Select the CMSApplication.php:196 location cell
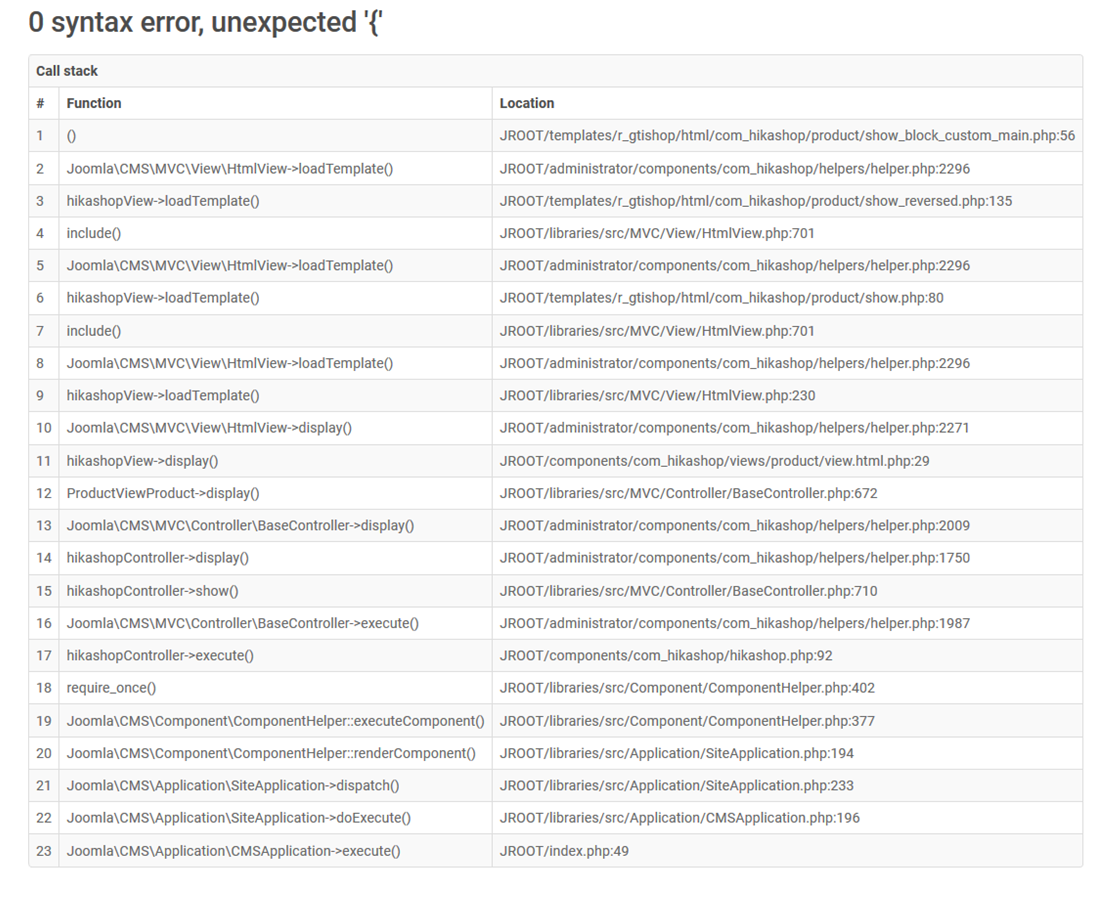Viewport: 1119px width, 902px height. pos(679,818)
